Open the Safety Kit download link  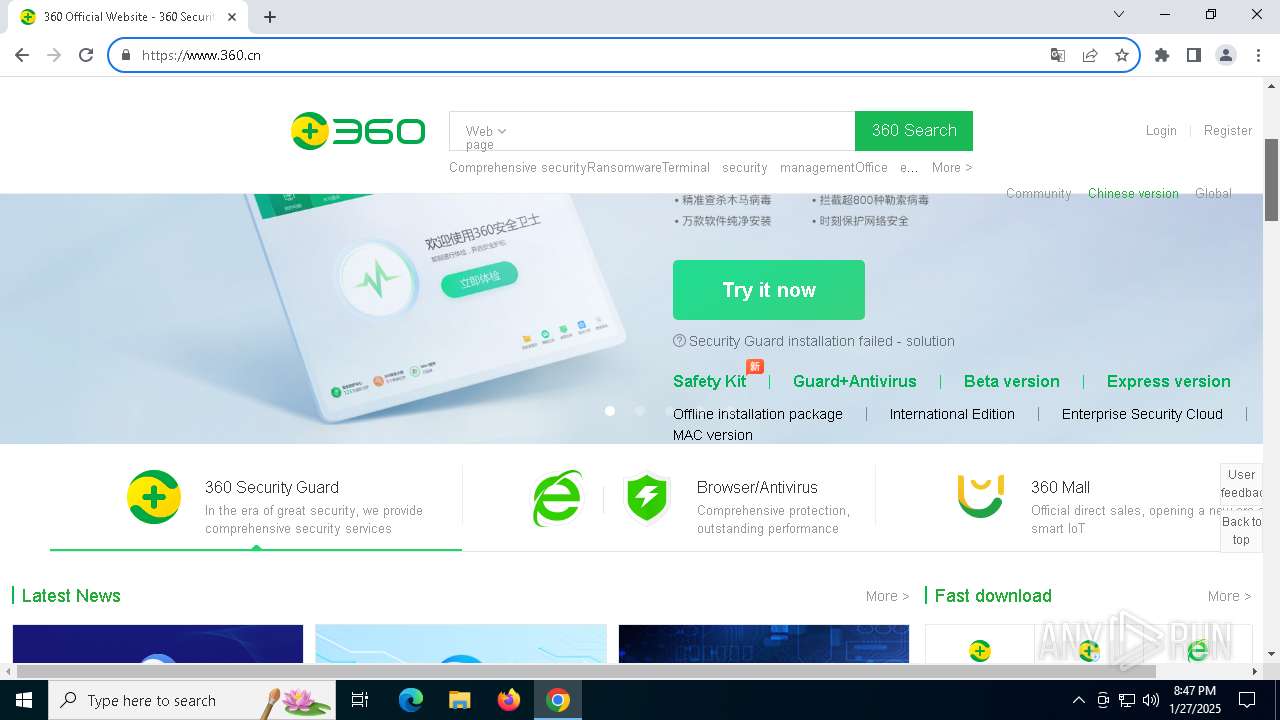coord(710,381)
